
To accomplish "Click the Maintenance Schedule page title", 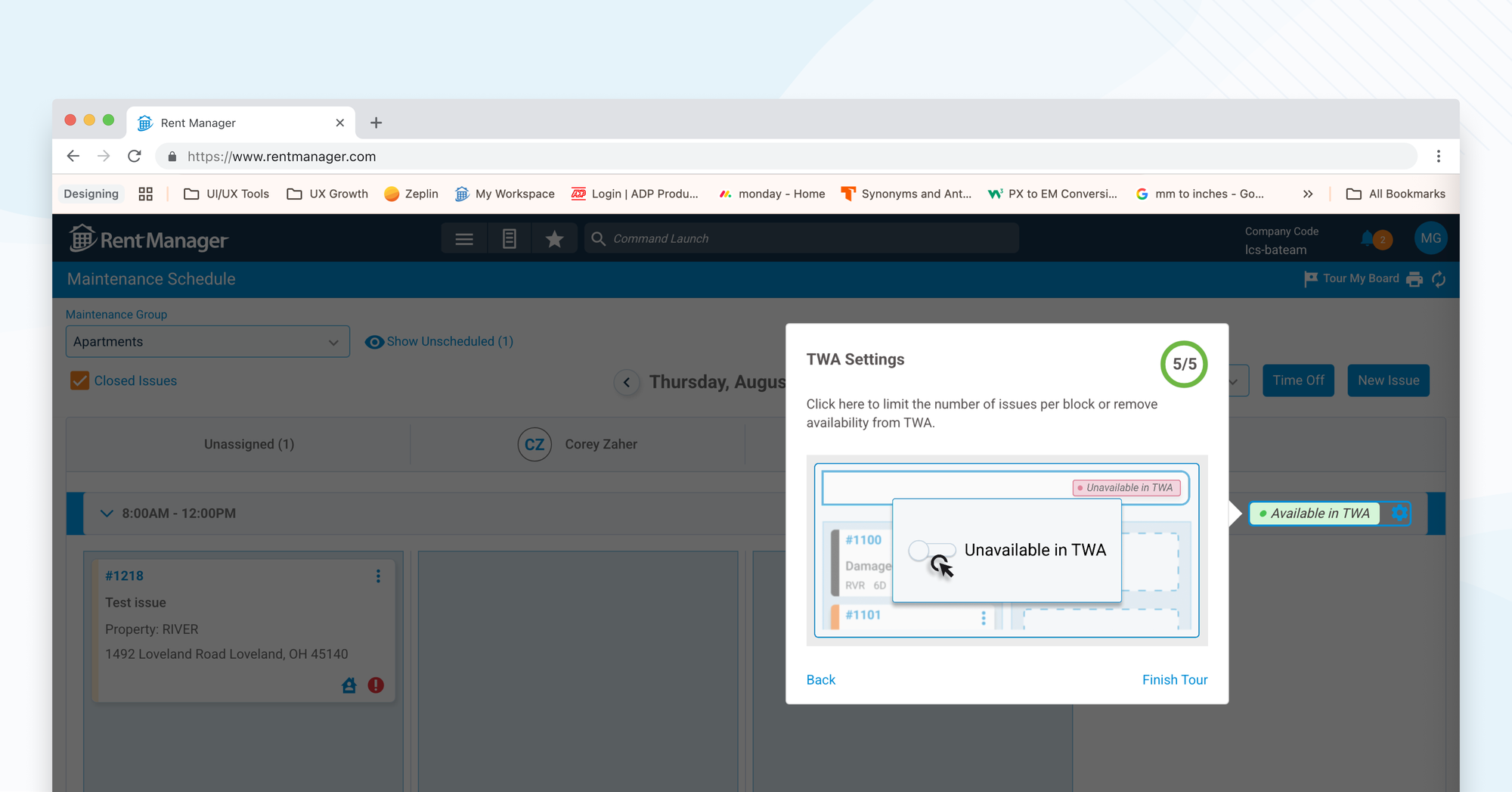I will [151, 279].
